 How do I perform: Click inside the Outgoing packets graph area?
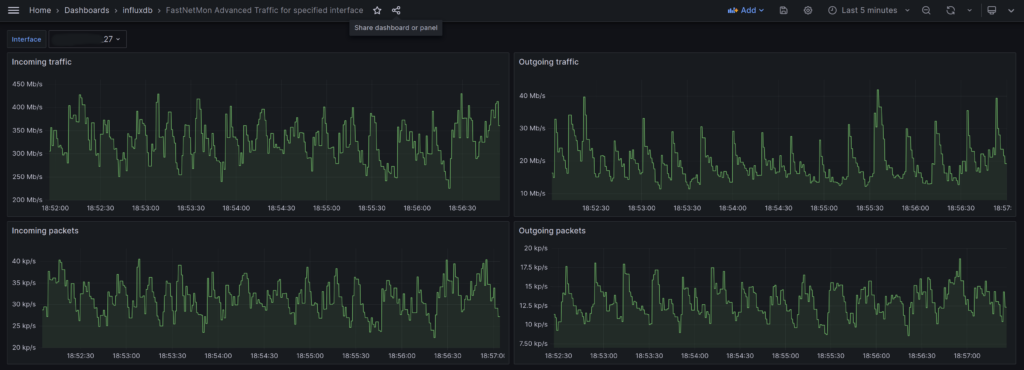(x=780, y=297)
